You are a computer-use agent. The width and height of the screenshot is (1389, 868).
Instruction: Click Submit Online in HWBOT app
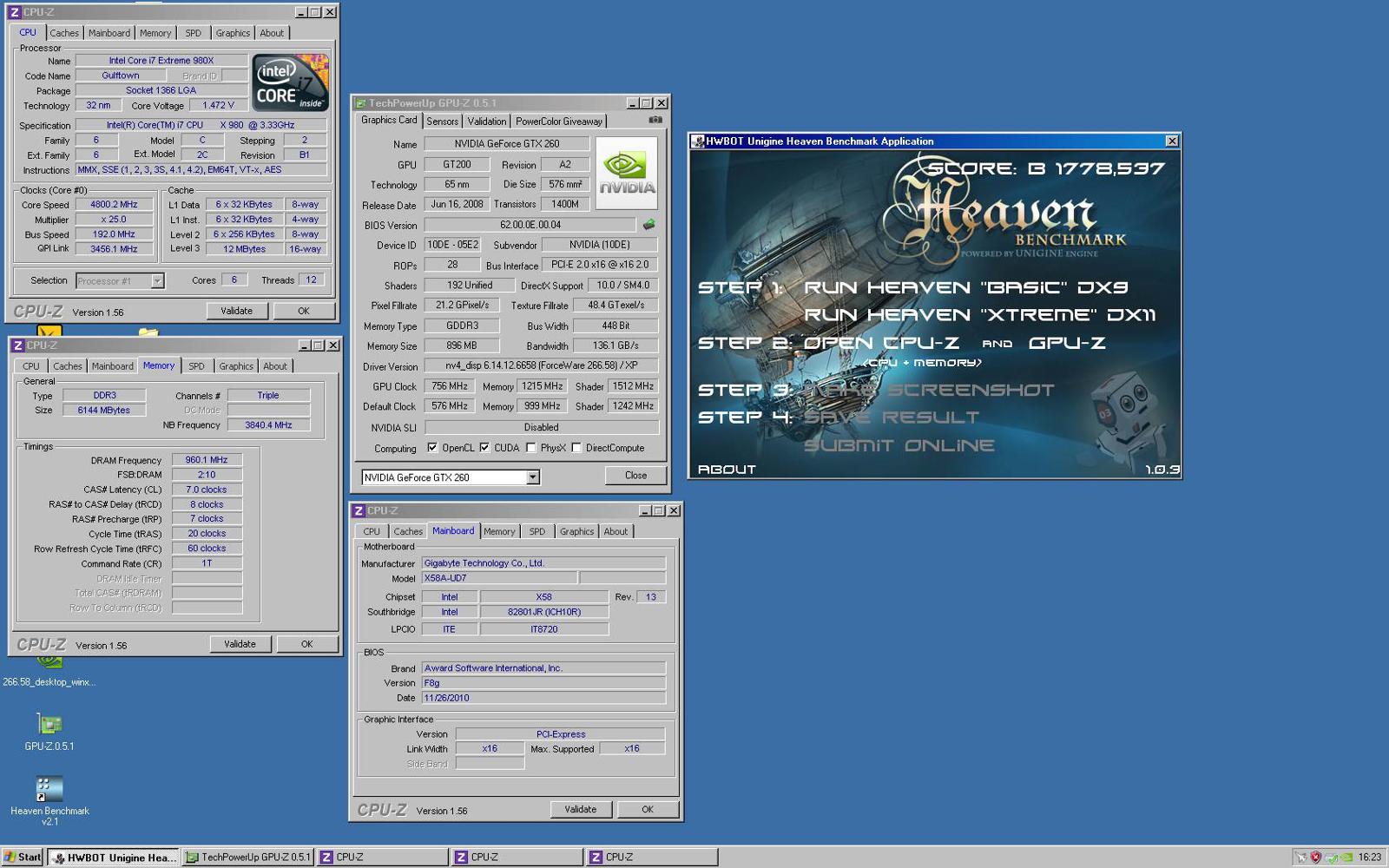click(x=899, y=445)
